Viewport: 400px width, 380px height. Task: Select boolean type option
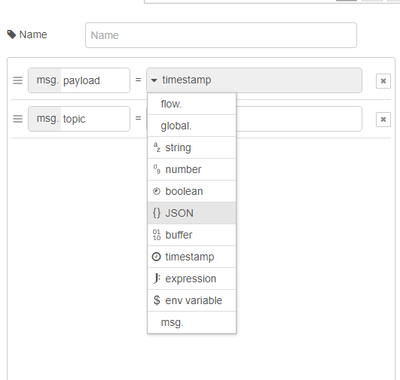click(x=192, y=191)
